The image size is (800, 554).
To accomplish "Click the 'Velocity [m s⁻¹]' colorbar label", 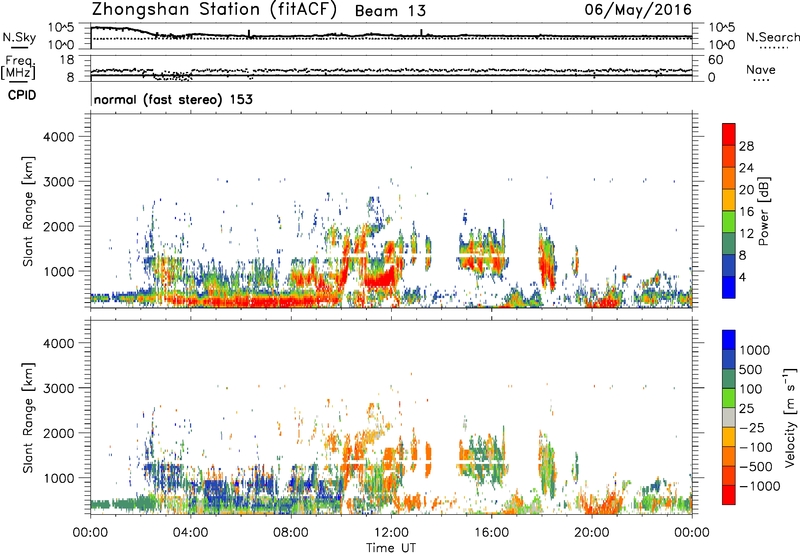I will (x=790, y=417).
